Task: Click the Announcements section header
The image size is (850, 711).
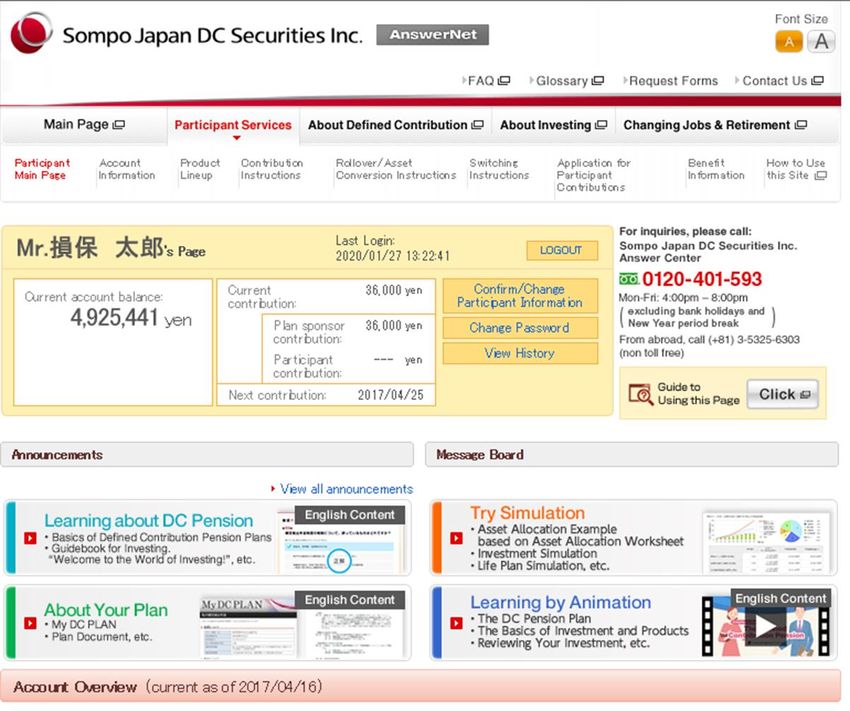Action: pos(207,455)
